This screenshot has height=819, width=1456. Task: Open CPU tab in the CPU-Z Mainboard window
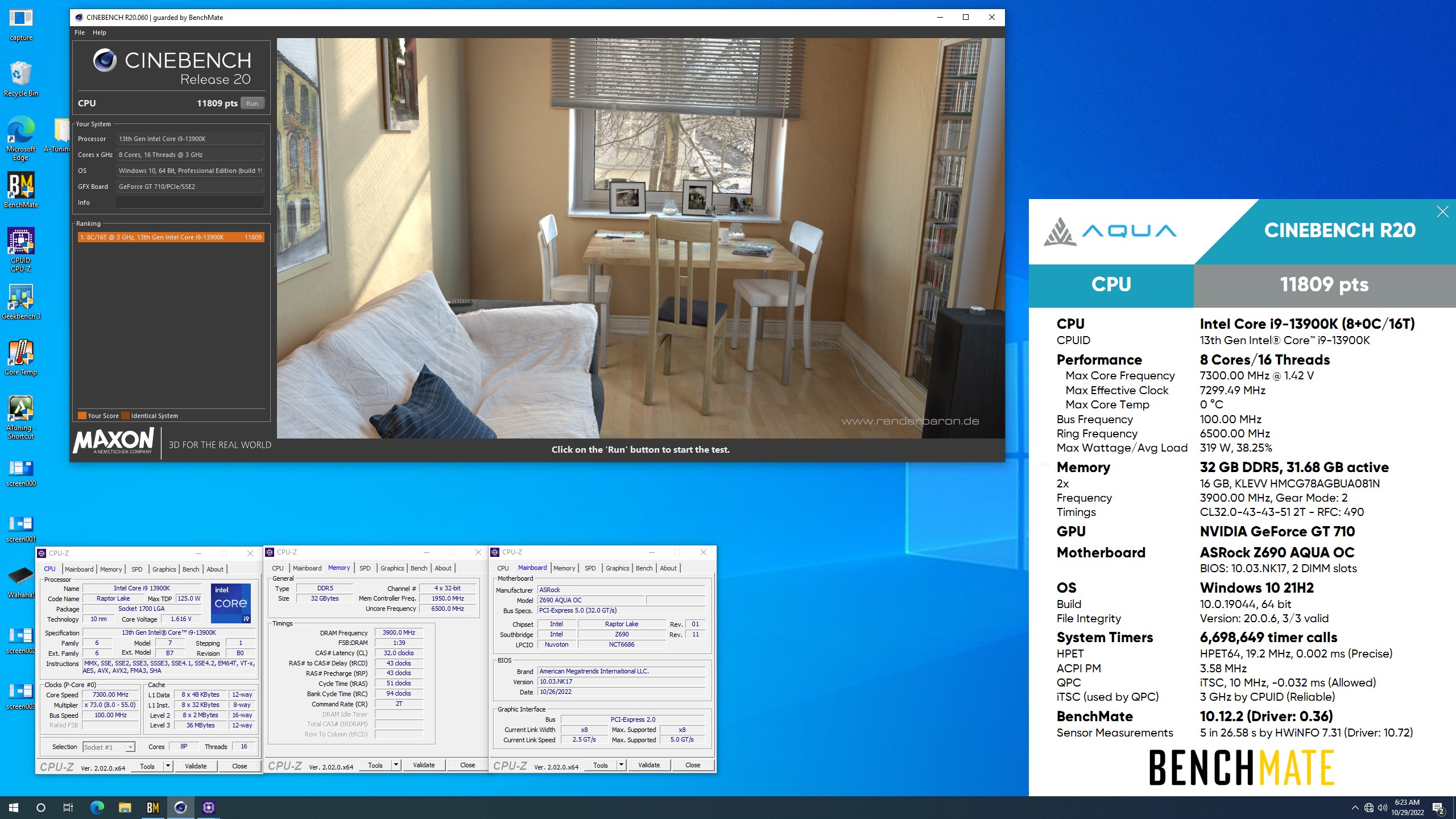[x=503, y=568]
